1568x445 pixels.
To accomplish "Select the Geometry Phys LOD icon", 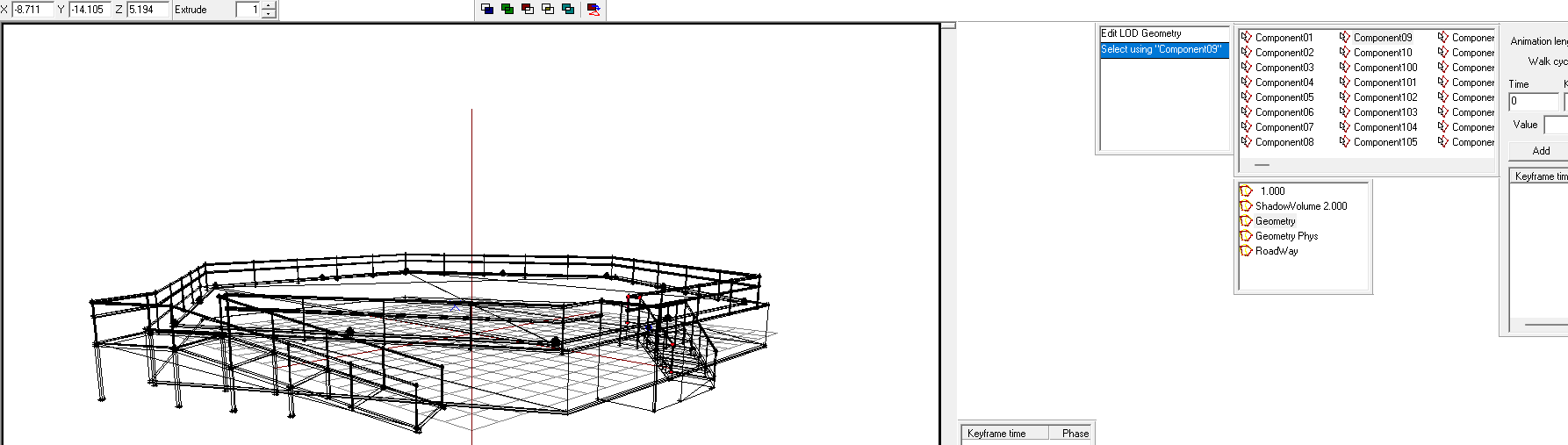I will [x=1246, y=236].
